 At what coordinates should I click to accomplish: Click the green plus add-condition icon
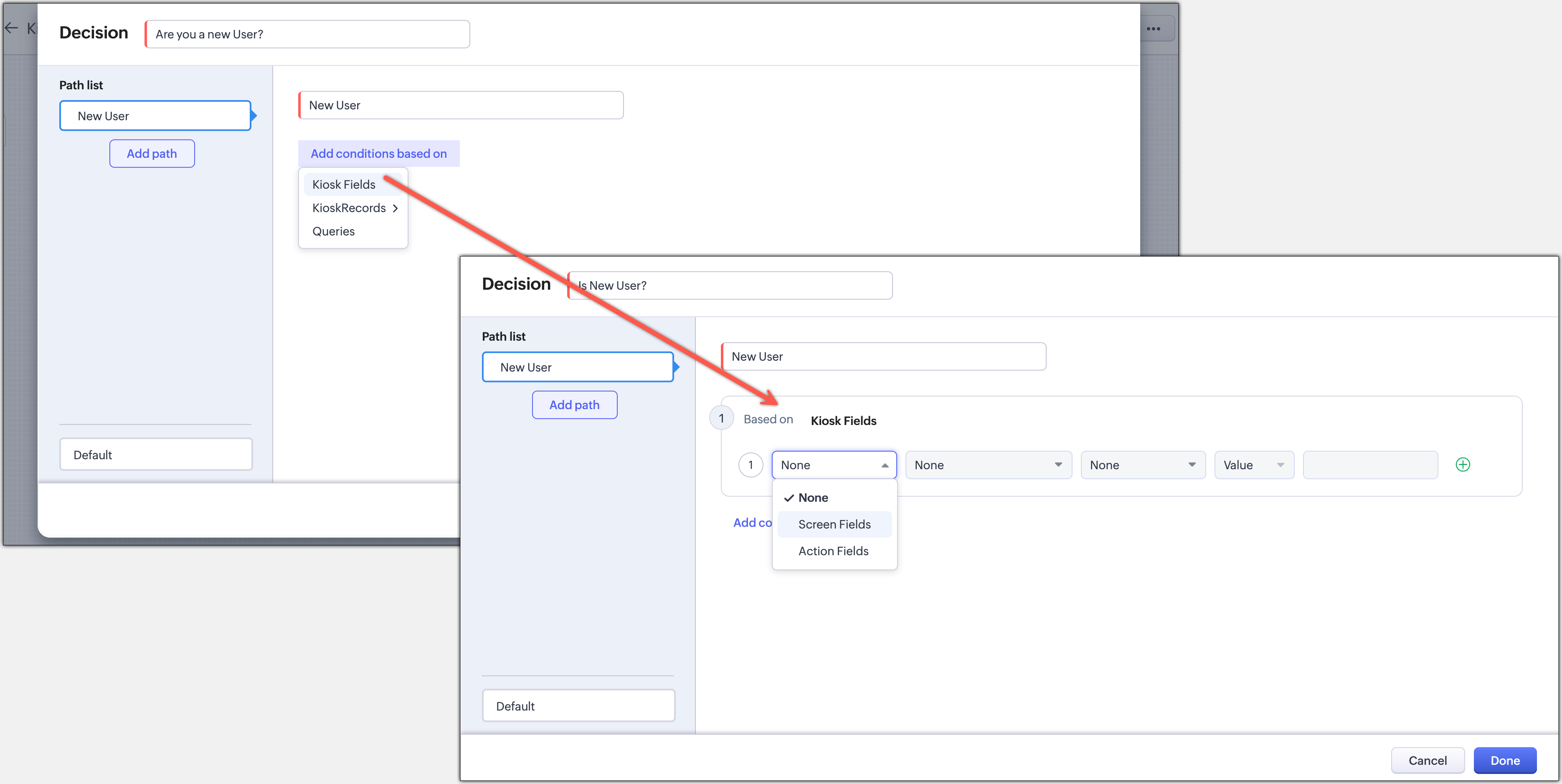1462,465
